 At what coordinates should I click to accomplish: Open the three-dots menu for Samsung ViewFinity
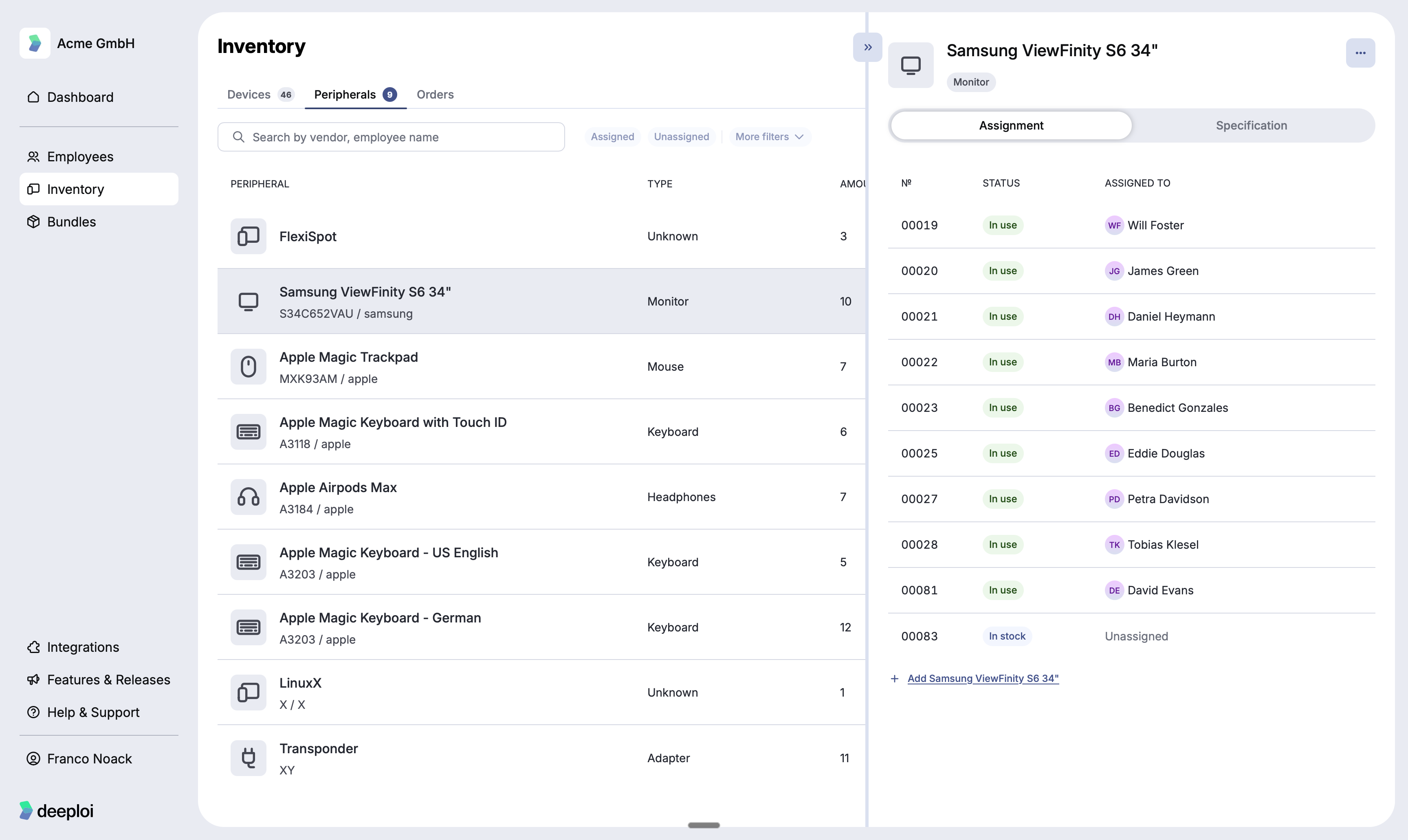1360,53
